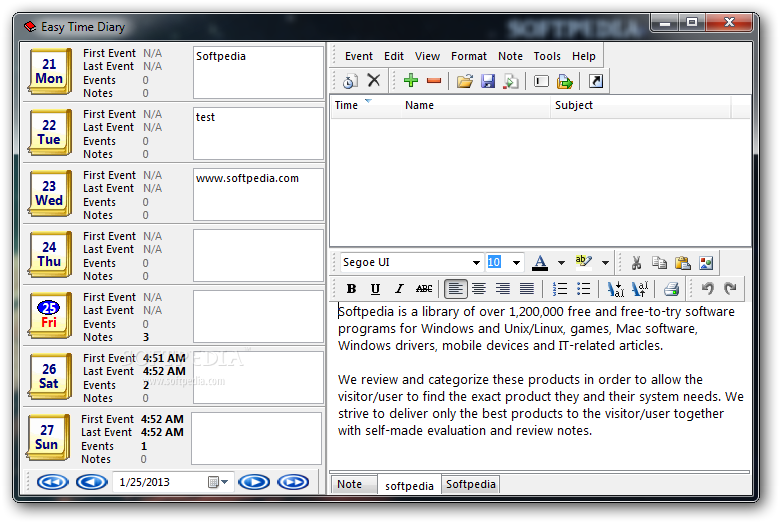780x523 pixels.
Task: Justify the text
Action: (x=526, y=289)
